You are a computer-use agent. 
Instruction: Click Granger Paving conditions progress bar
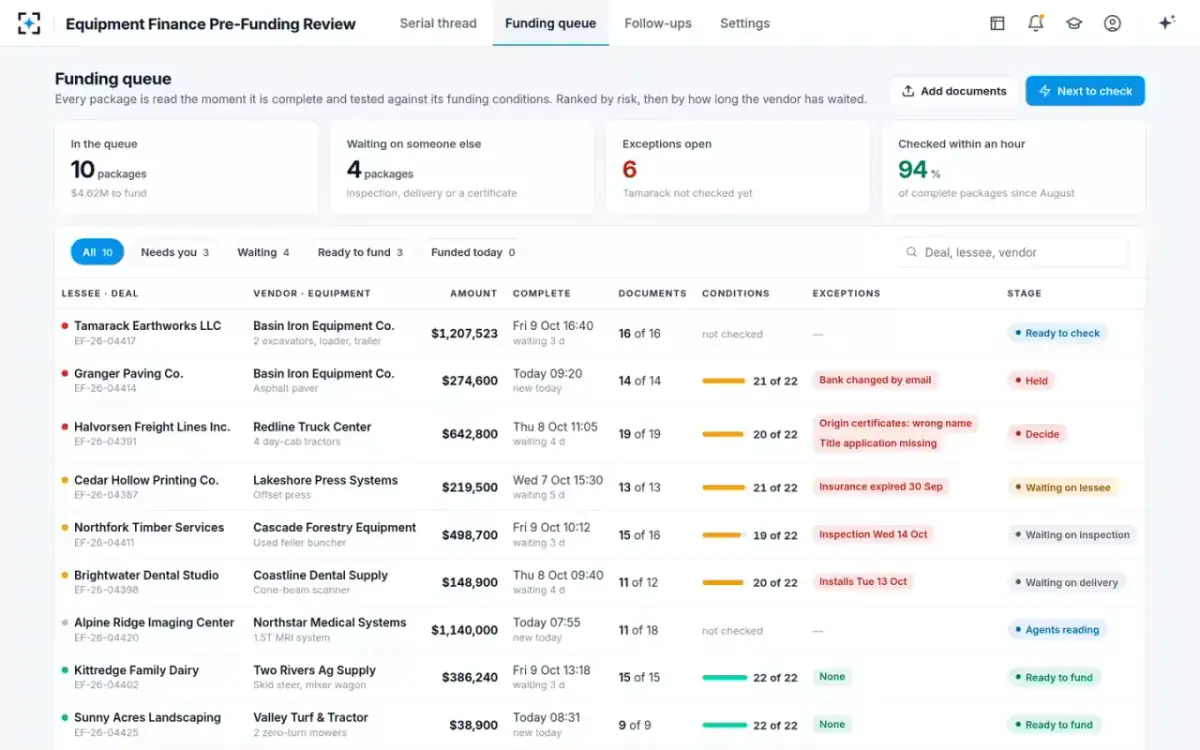pos(724,381)
